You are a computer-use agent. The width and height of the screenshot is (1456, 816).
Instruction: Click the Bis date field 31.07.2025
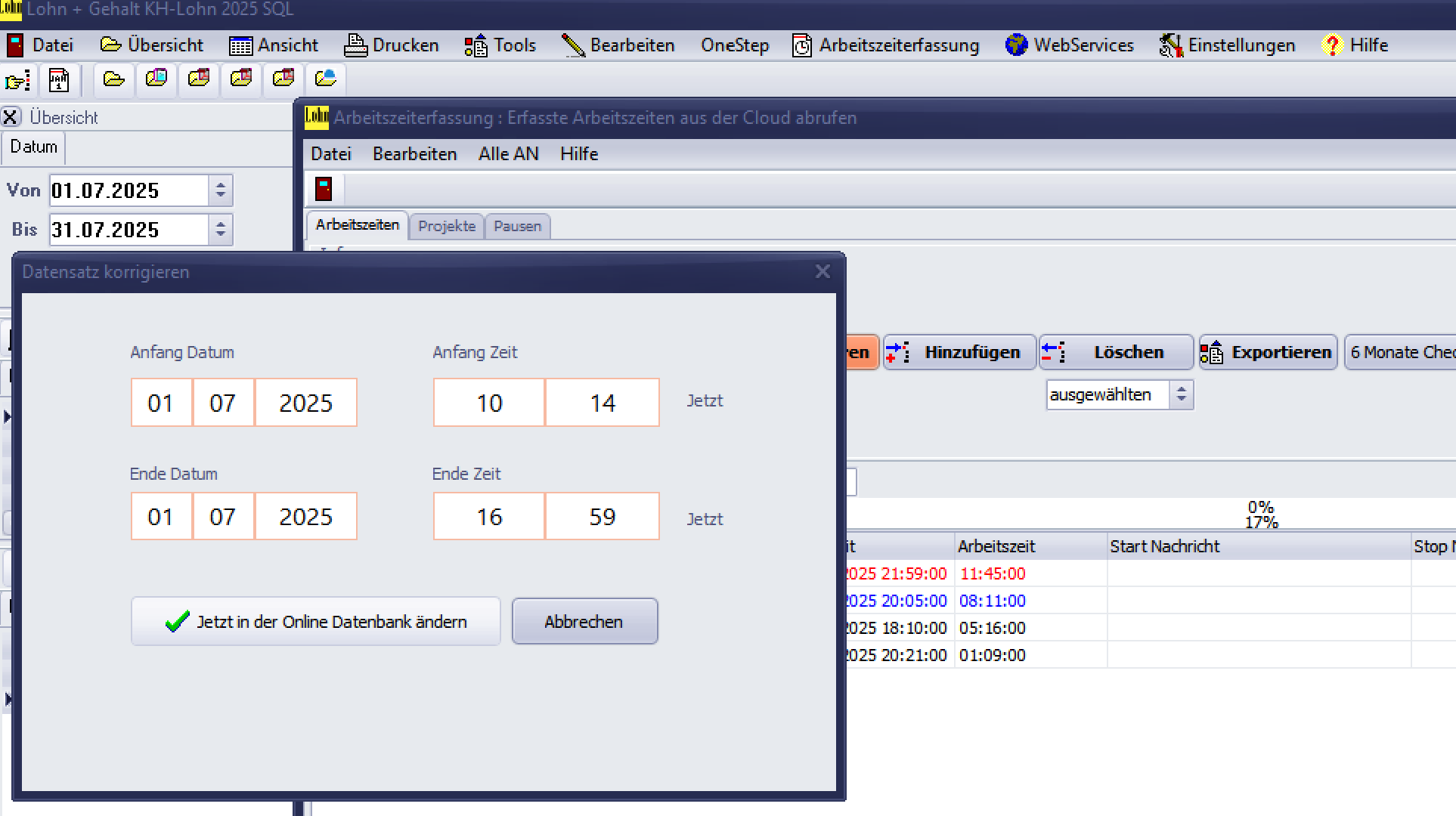pos(129,230)
